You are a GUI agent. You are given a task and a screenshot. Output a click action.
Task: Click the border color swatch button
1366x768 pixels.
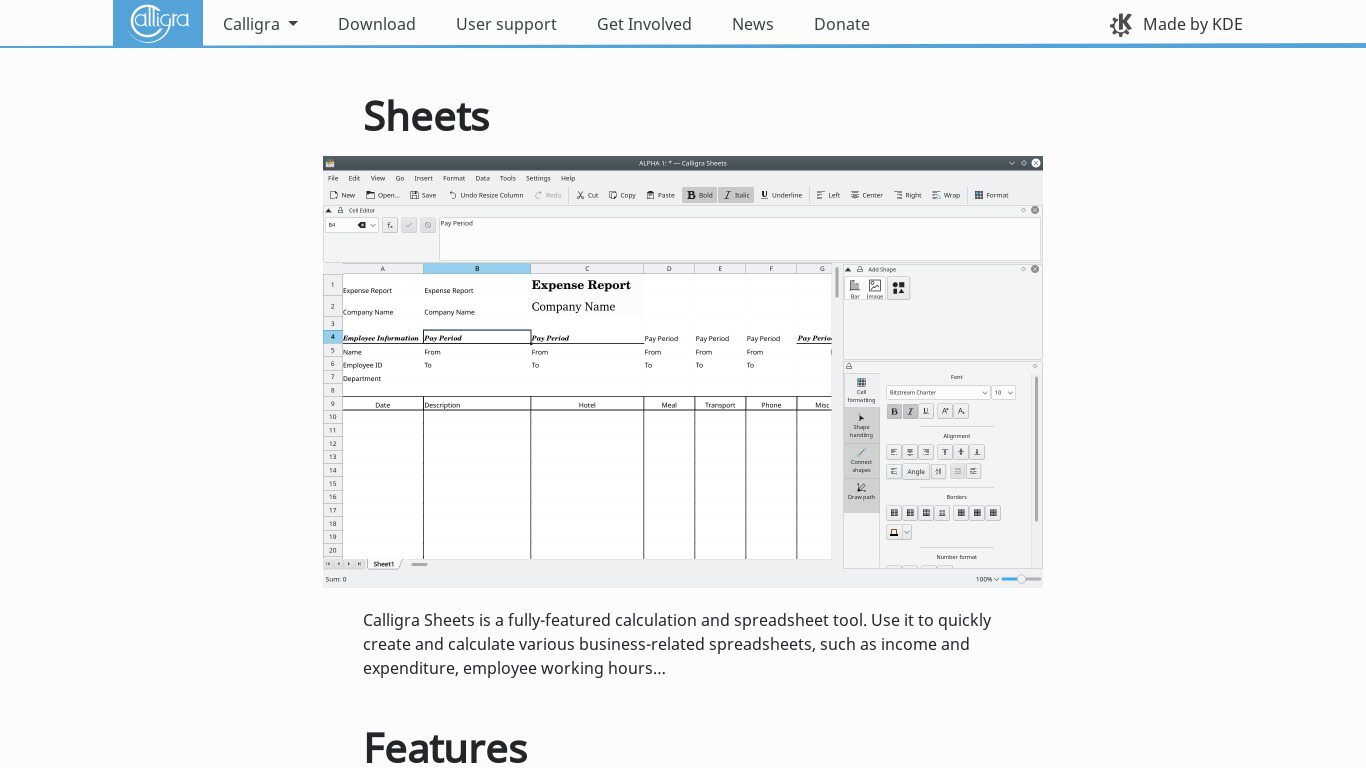(x=894, y=532)
